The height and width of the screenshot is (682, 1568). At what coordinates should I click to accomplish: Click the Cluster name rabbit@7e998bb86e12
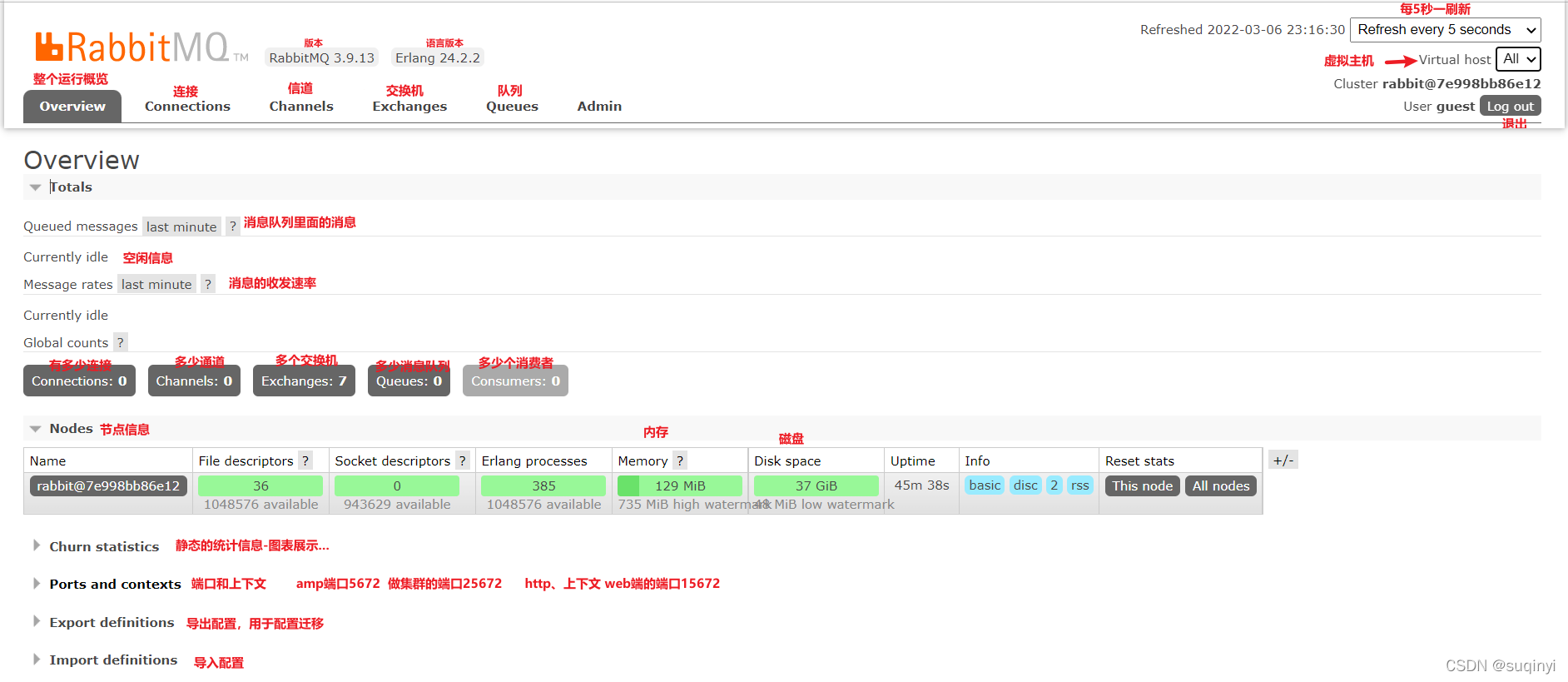coord(1461,83)
